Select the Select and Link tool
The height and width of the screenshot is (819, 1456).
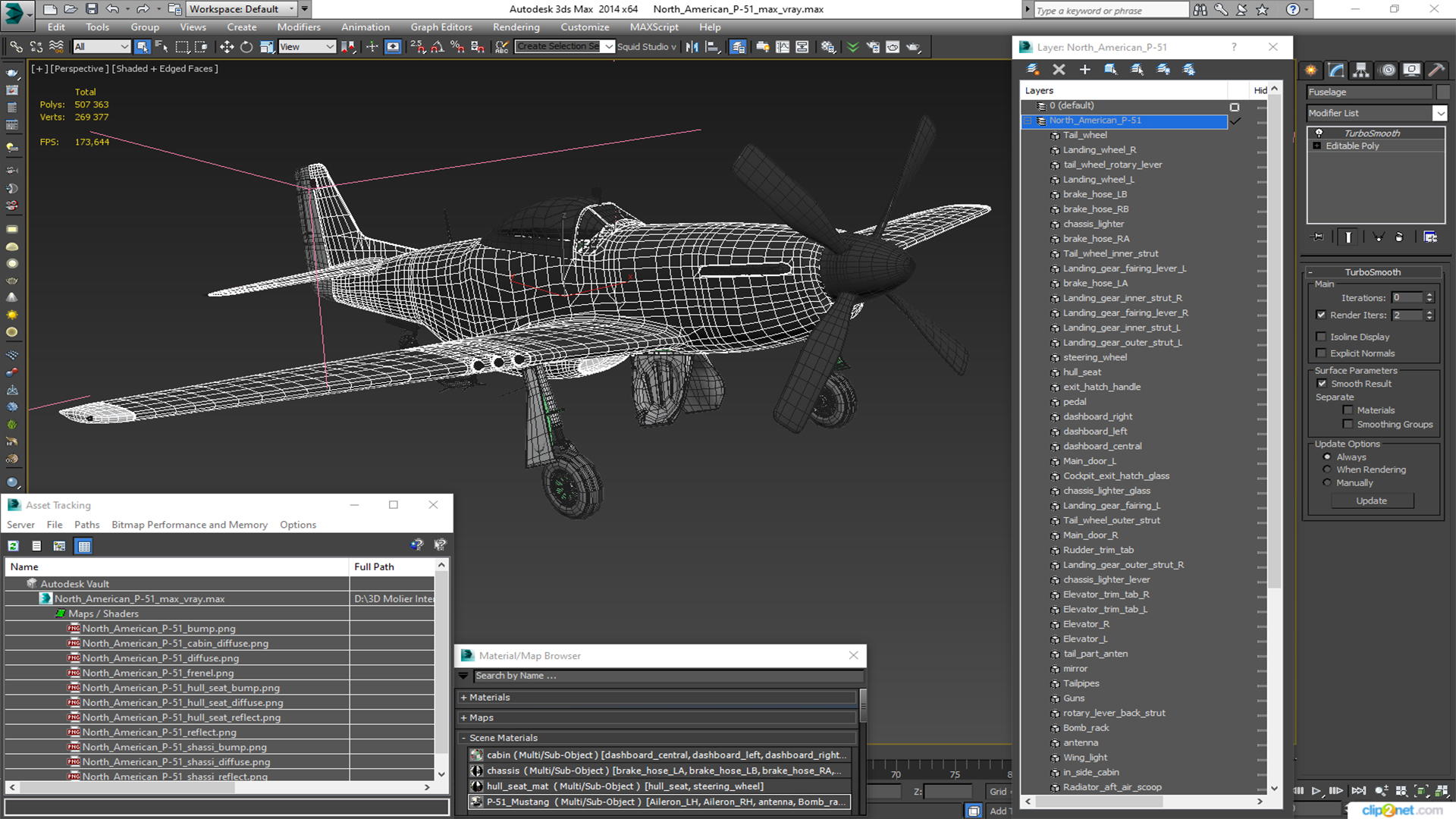tap(16, 47)
